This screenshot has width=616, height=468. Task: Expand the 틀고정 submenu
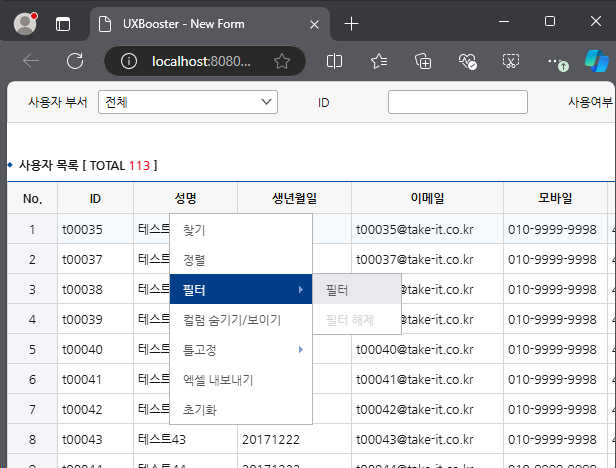pyautogui.click(x=241, y=349)
